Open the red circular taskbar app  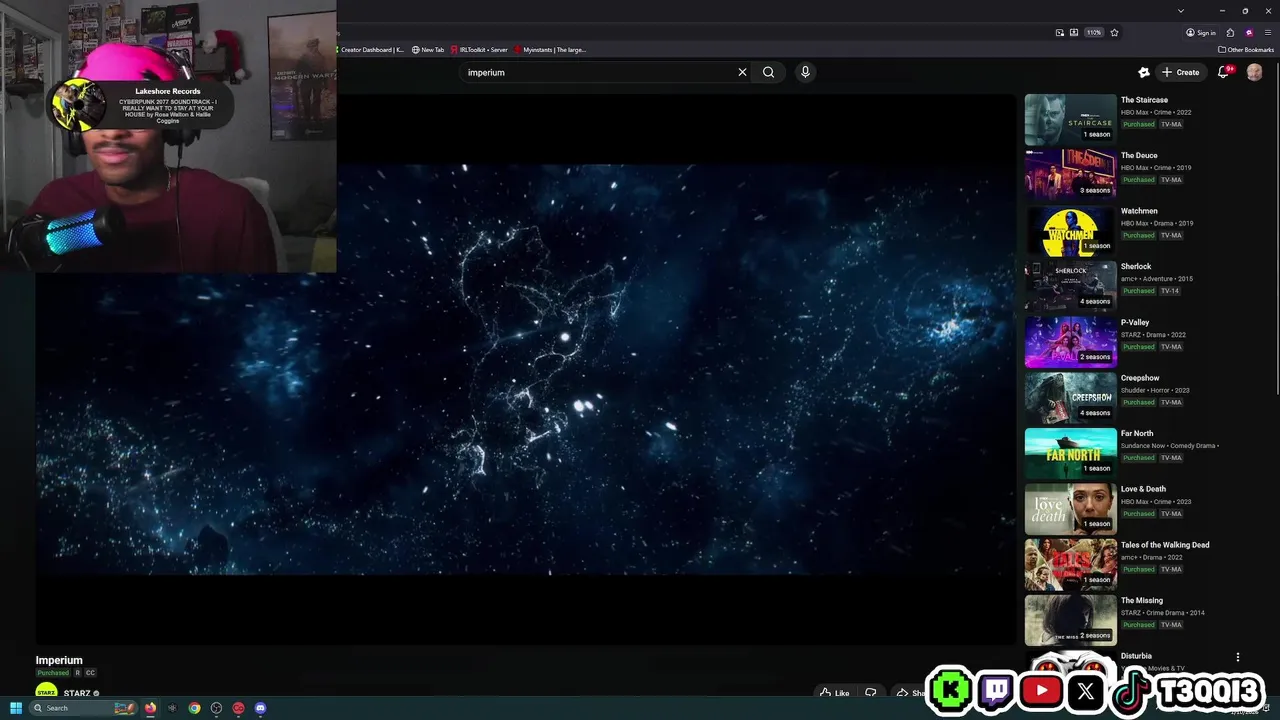click(238, 708)
